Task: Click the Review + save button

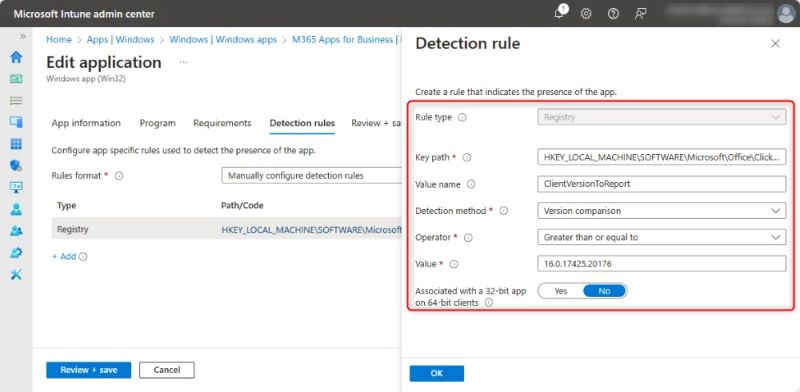Action: coord(89,370)
